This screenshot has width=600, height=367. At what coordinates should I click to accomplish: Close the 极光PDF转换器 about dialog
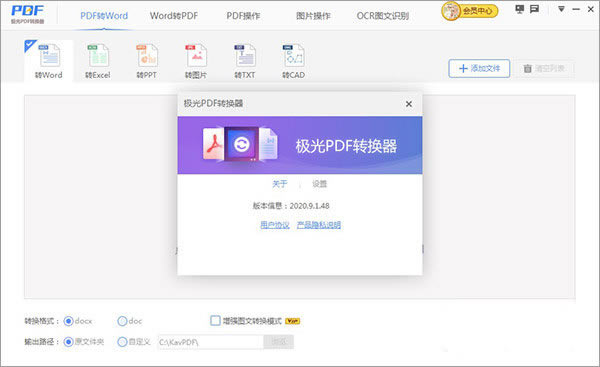click(x=409, y=104)
